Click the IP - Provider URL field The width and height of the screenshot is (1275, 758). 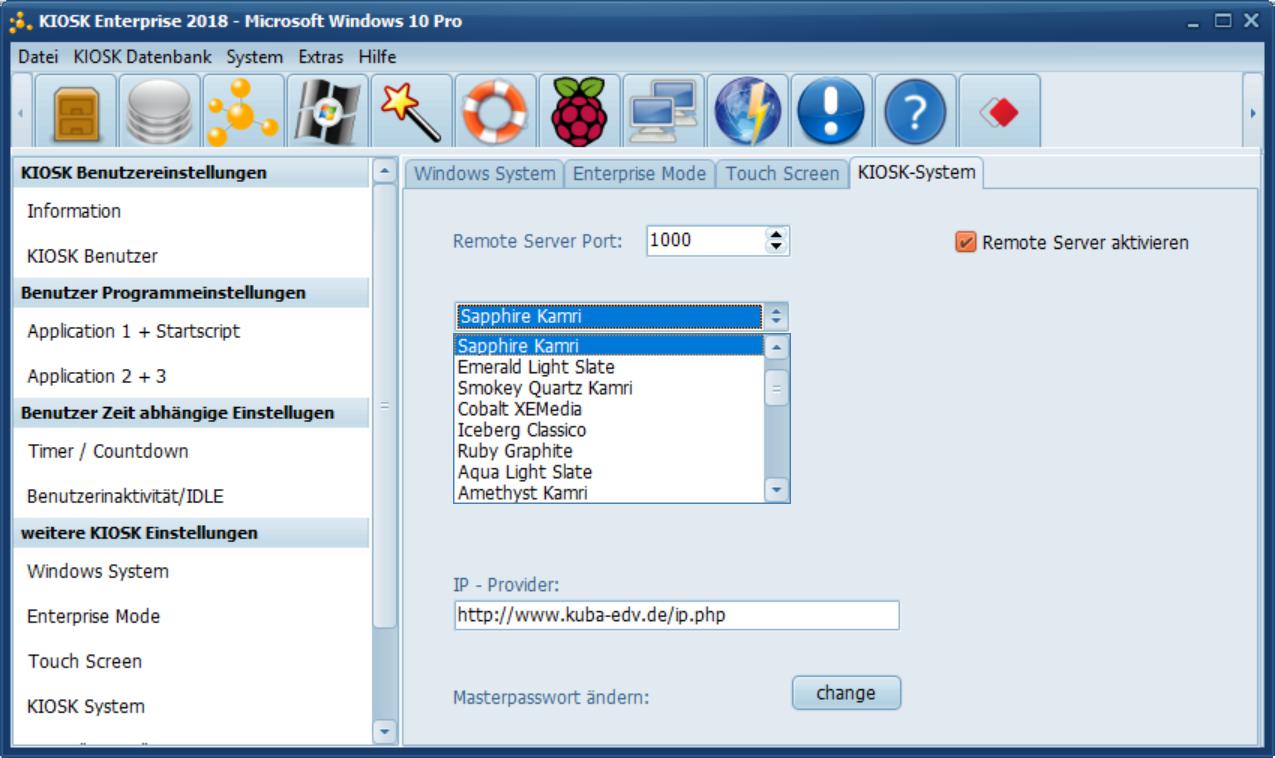(x=676, y=615)
